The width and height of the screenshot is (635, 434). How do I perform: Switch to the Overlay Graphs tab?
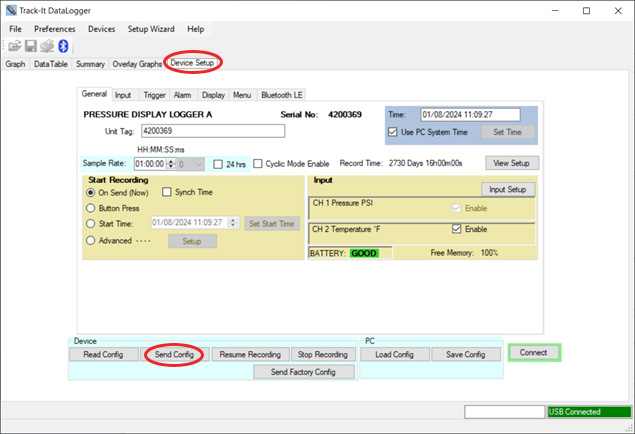pyautogui.click(x=137, y=63)
